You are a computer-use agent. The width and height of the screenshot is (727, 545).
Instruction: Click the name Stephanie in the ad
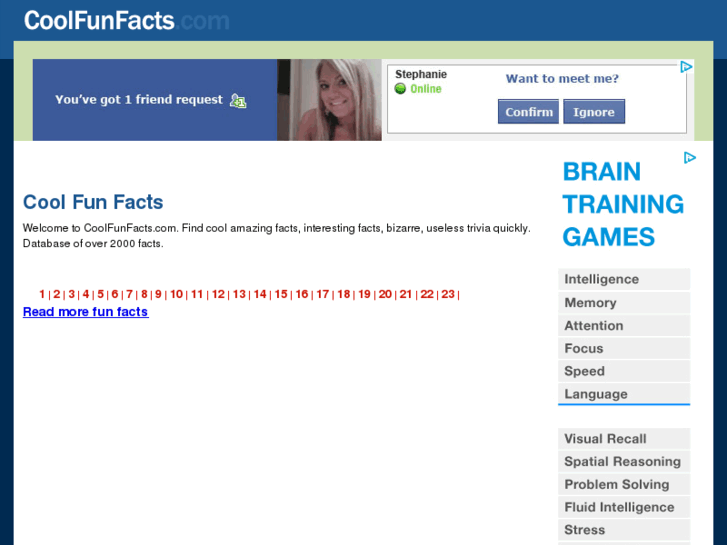(421, 74)
